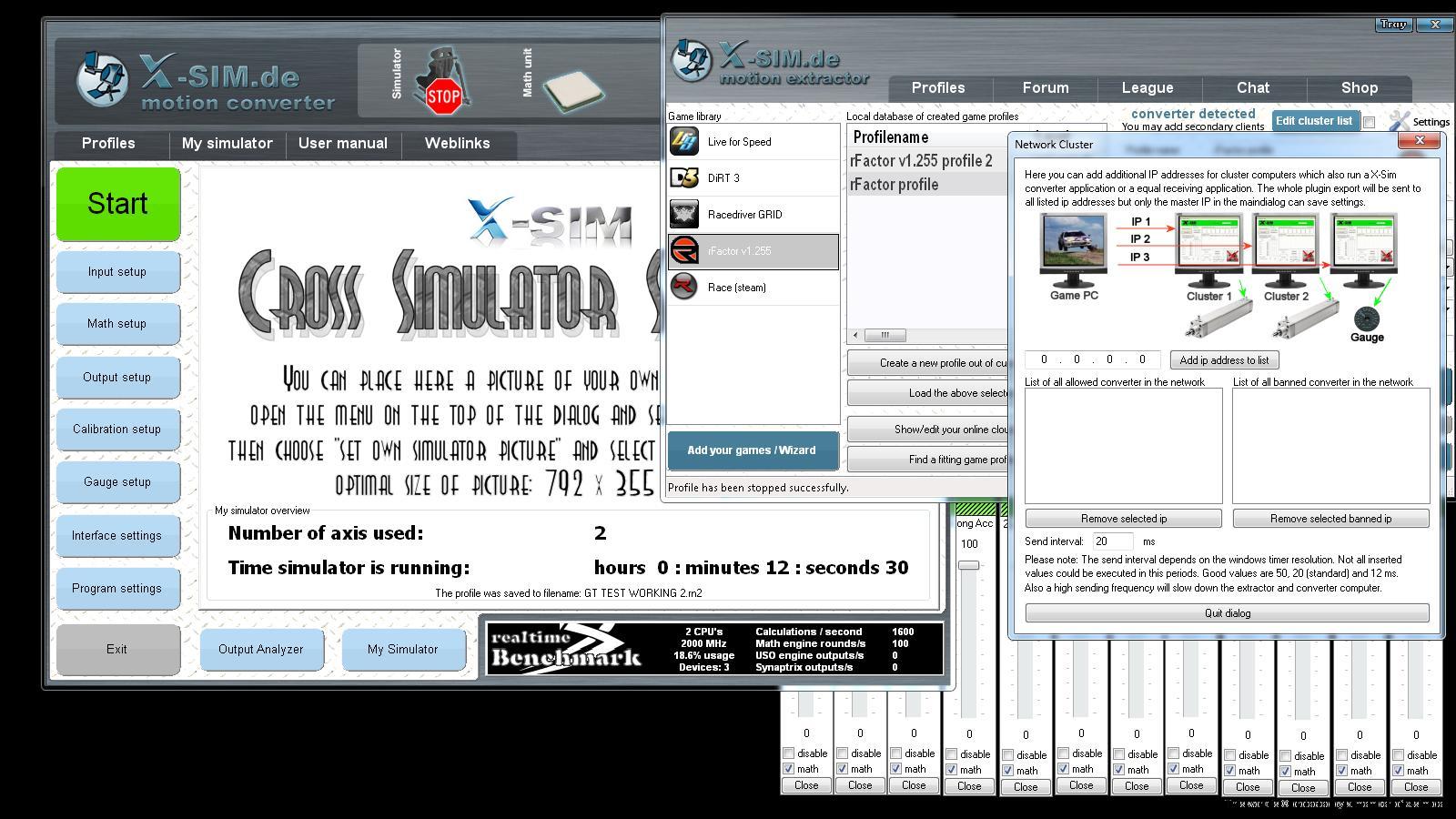Click Create a new profile button

click(x=928, y=363)
